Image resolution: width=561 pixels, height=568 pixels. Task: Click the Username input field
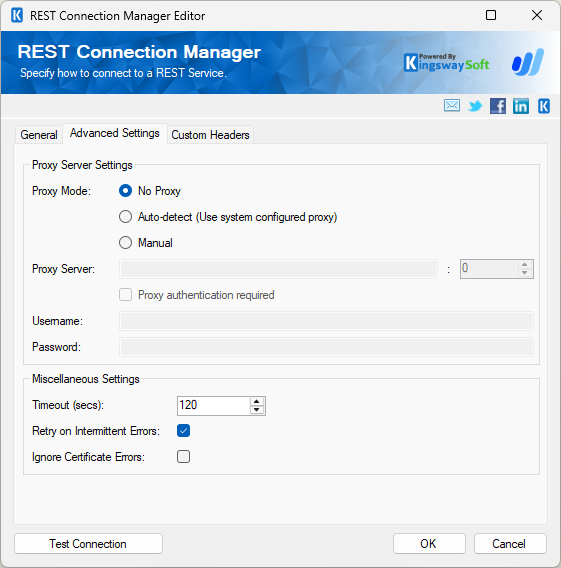(326, 321)
